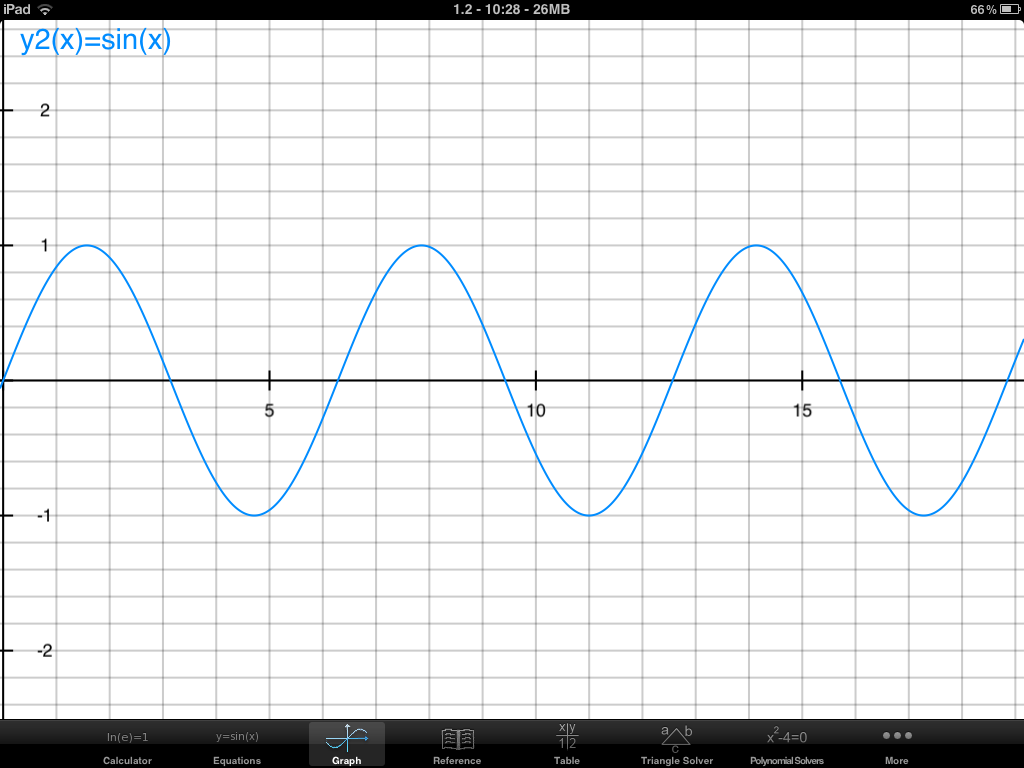Select the Graph tab icon
Image resolution: width=1024 pixels, height=768 pixels.
click(347, 738)
